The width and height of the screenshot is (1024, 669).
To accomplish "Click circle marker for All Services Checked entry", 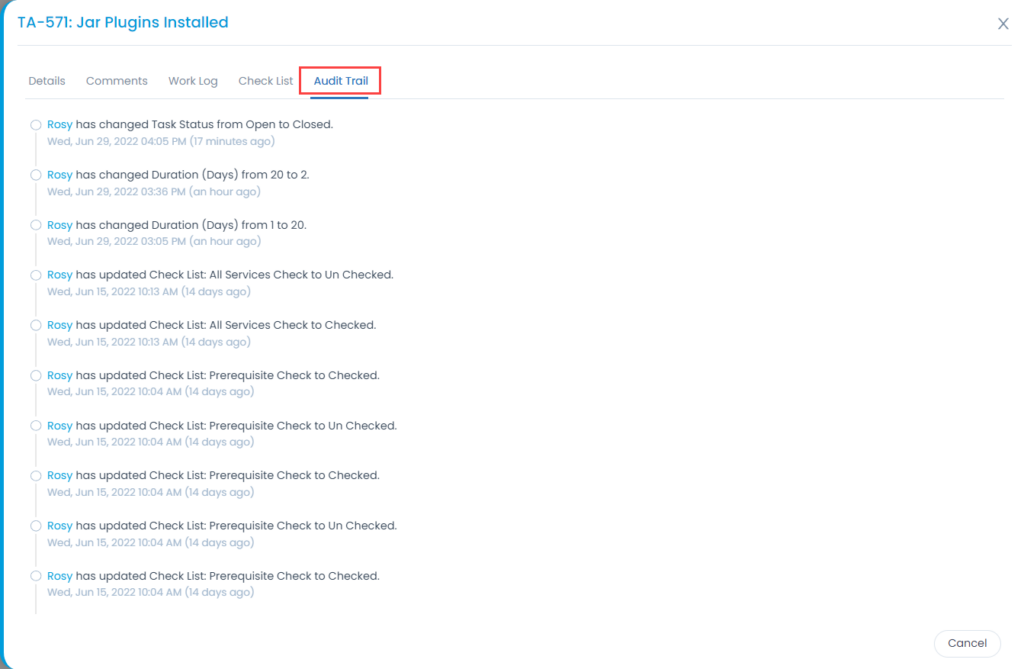I will (x=36, y=325).
